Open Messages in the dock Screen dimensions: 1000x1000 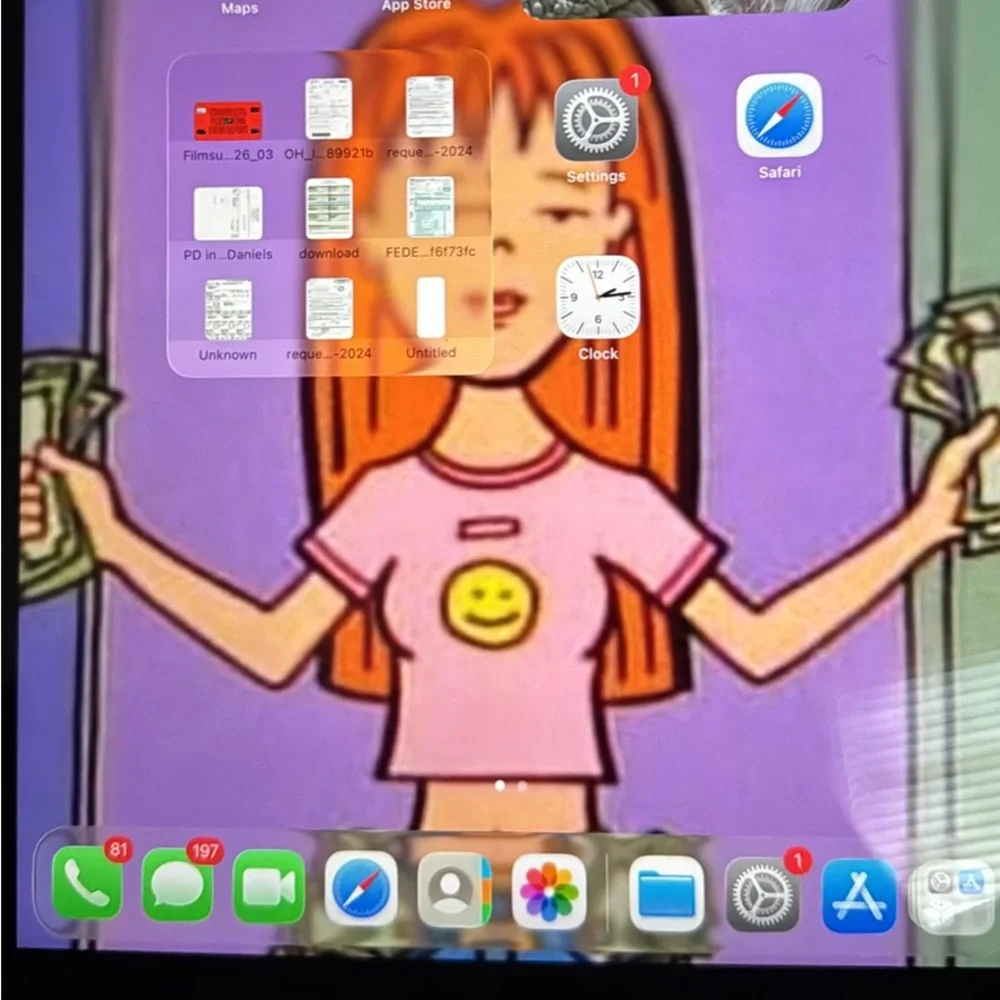coord(178,885)
